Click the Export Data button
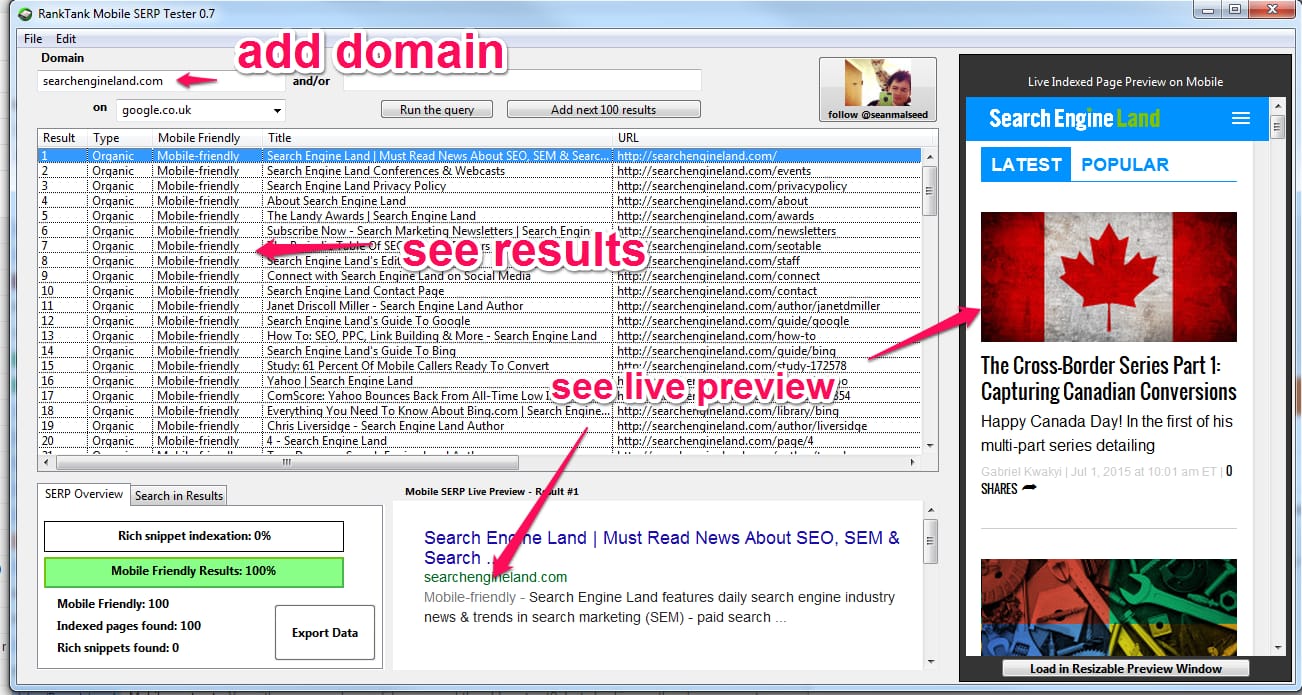This screenshot has width=1302, height=695. 324,632
